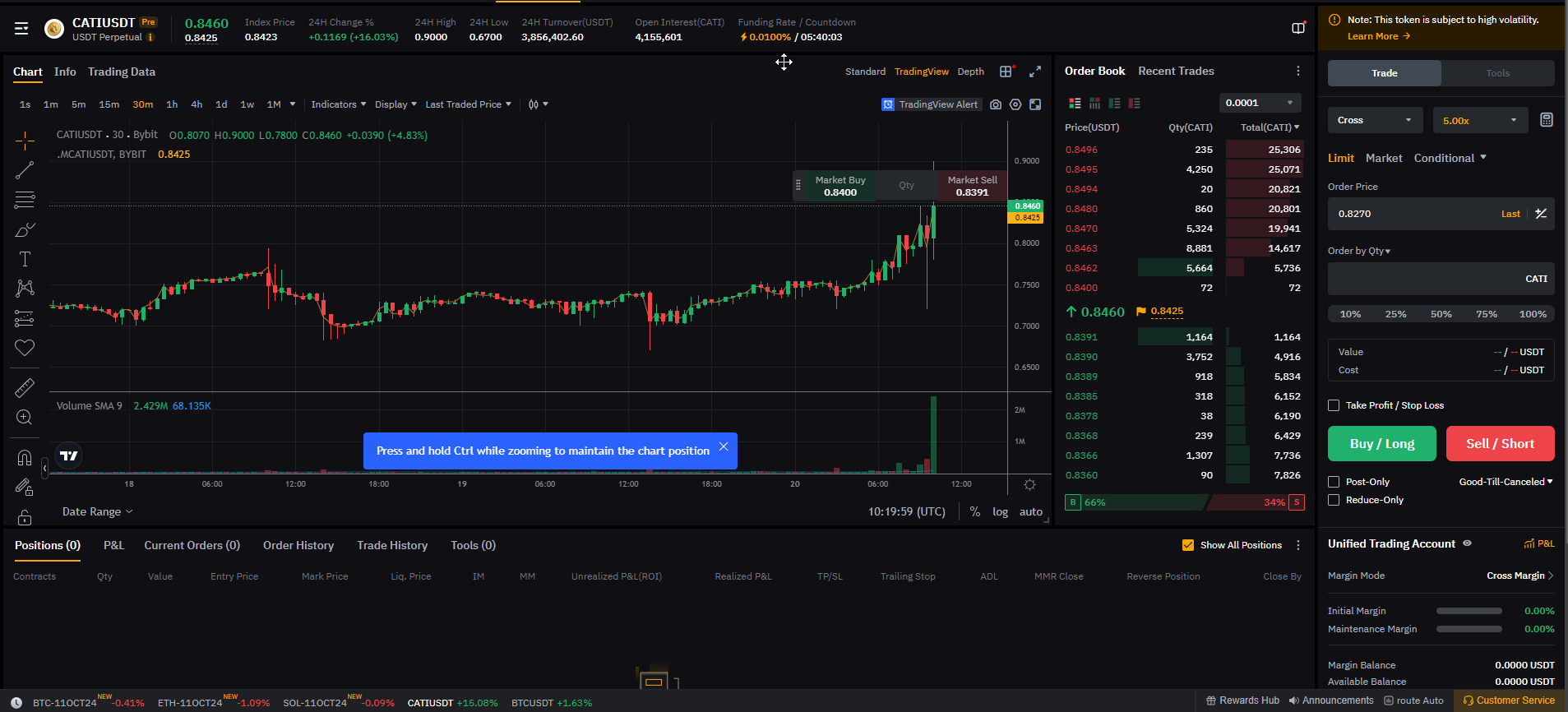Select the trend line drawing tool
The width and height of the screenshot is (1568, 712).
(25, 170)
